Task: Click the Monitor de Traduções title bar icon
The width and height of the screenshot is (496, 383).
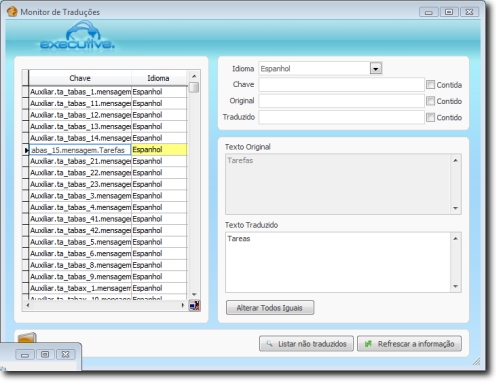Action: (12, 12)
